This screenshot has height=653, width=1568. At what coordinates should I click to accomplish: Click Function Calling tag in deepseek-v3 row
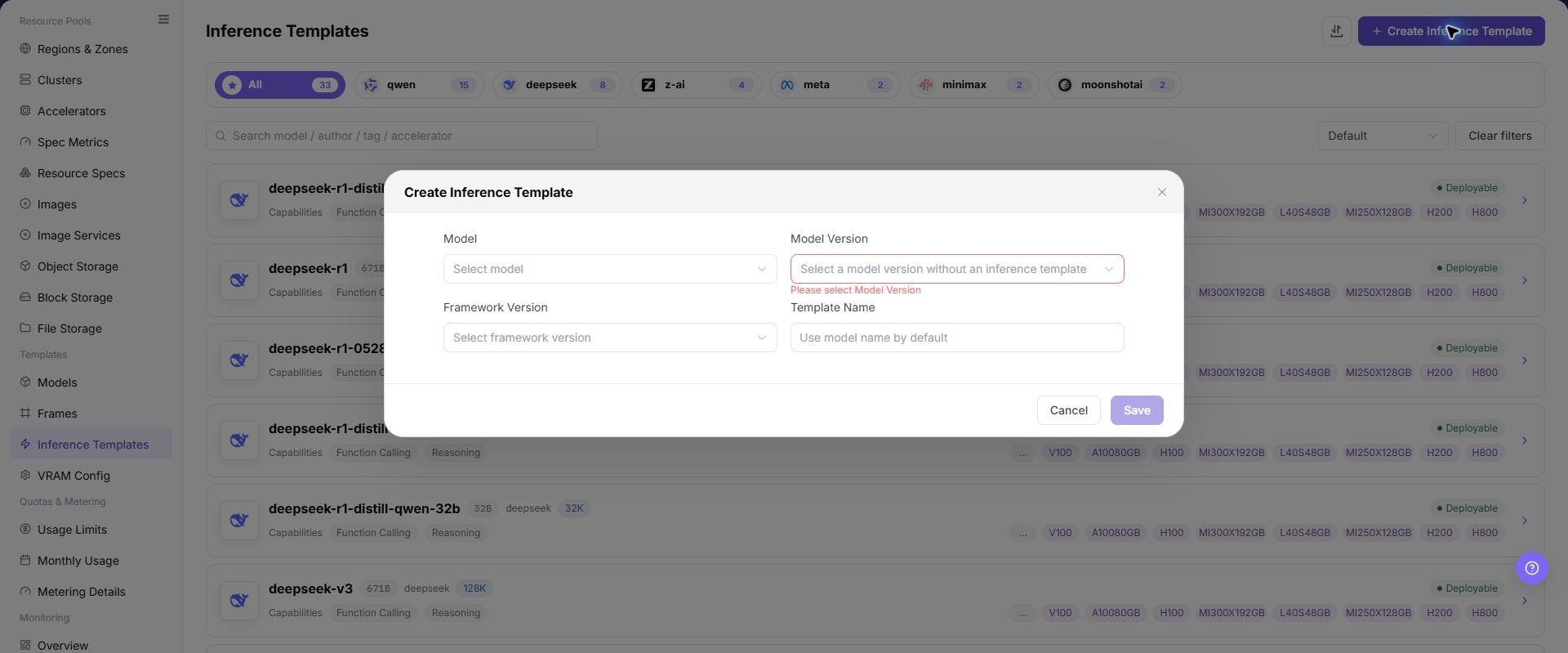373,613
